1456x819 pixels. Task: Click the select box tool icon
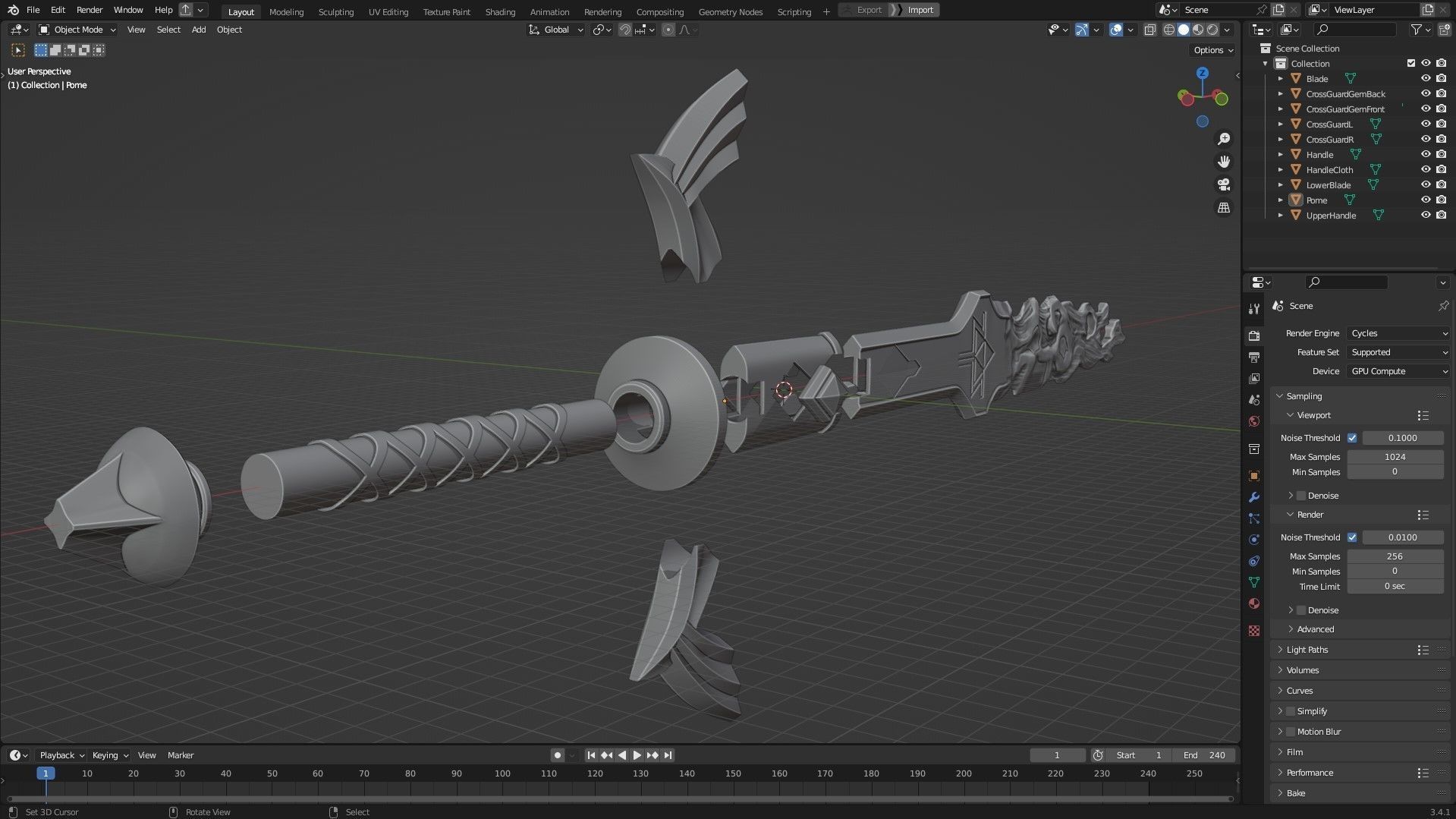tap(18, 50)
